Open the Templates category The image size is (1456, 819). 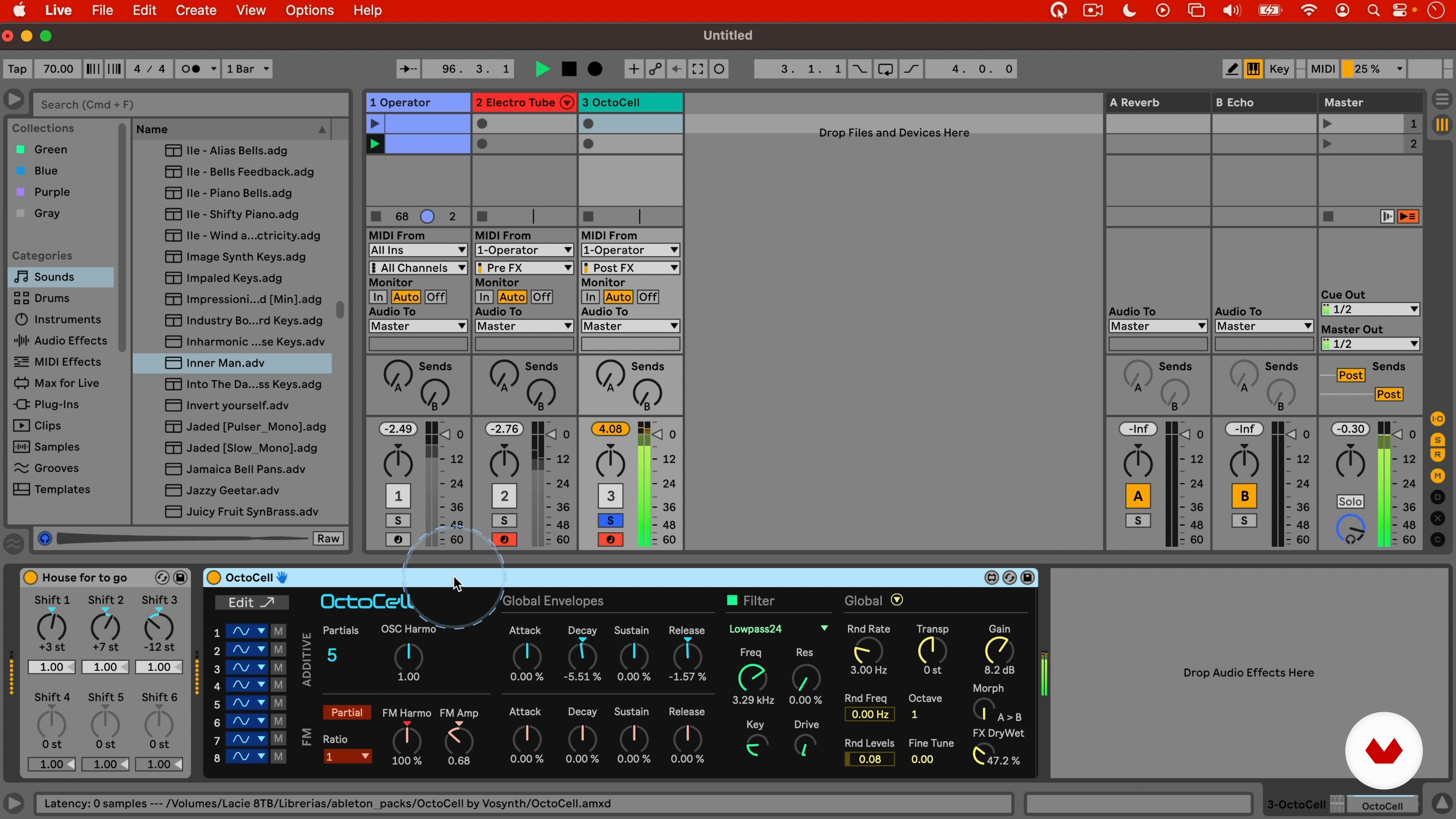tap(61, 490)
